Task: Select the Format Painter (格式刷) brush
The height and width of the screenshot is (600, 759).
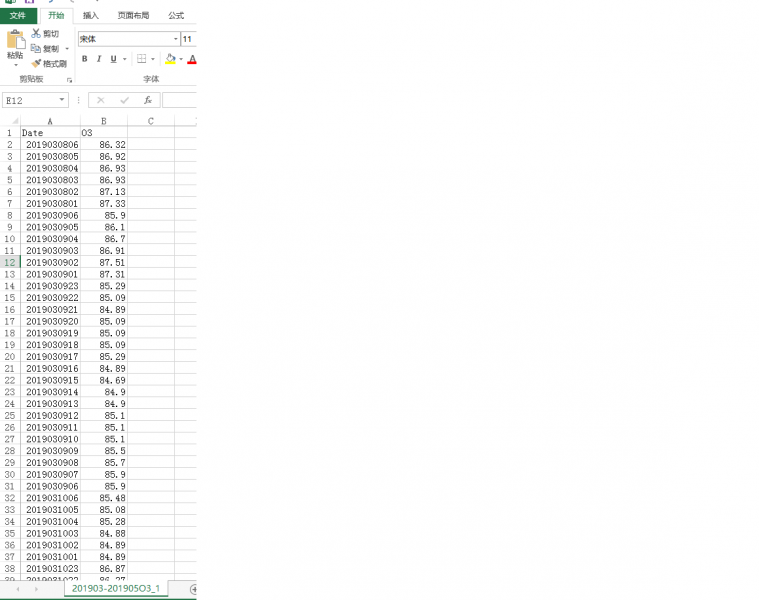Action: click(x=36, y=63)
